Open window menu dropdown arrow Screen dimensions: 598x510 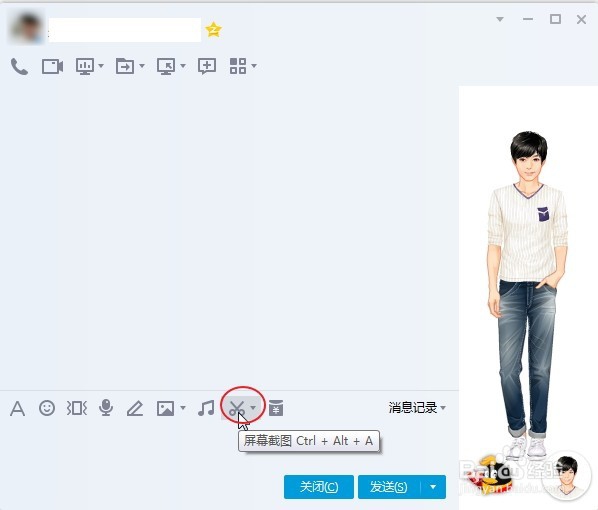(x=500, y=19)
